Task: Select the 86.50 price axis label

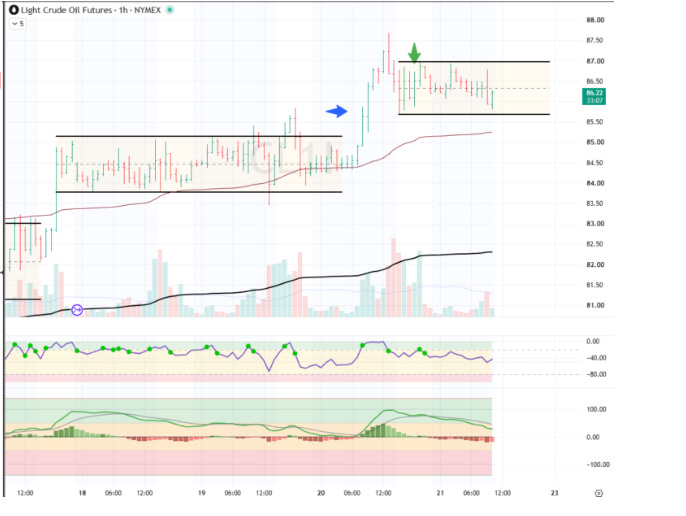Action: click(x=595, y=81)
